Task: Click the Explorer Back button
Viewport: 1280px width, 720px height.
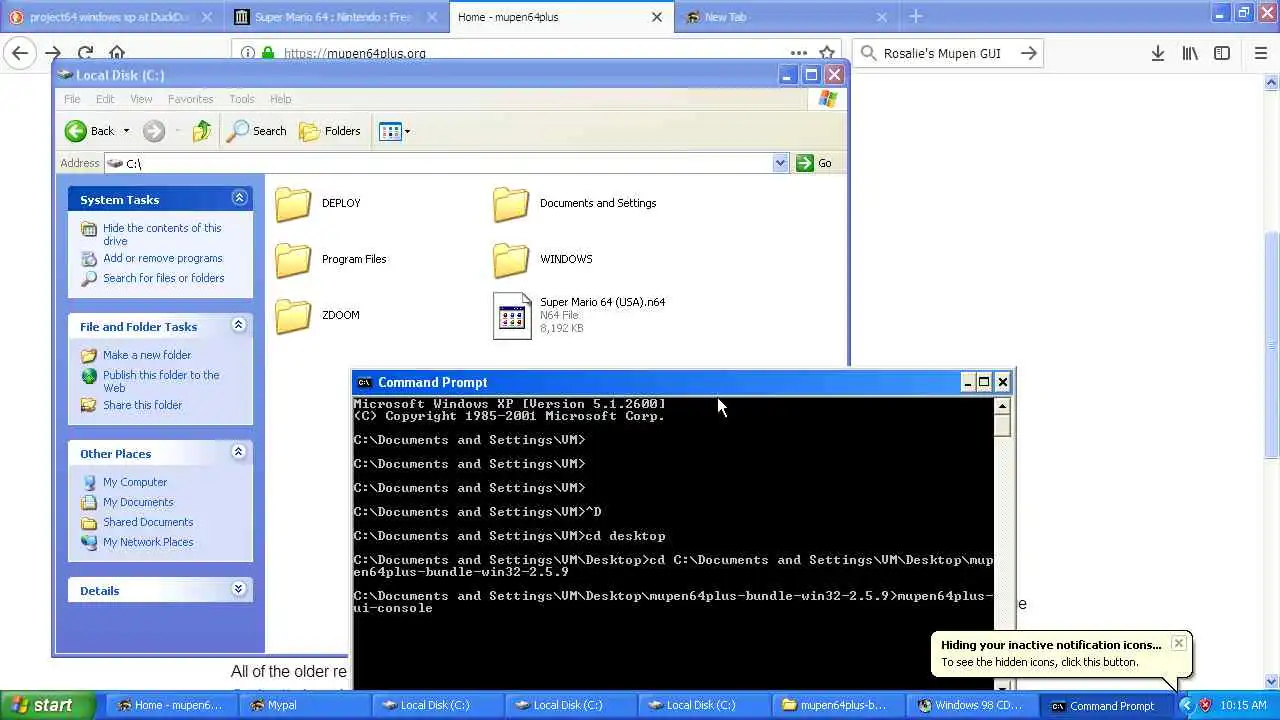Action: point(90,131)
